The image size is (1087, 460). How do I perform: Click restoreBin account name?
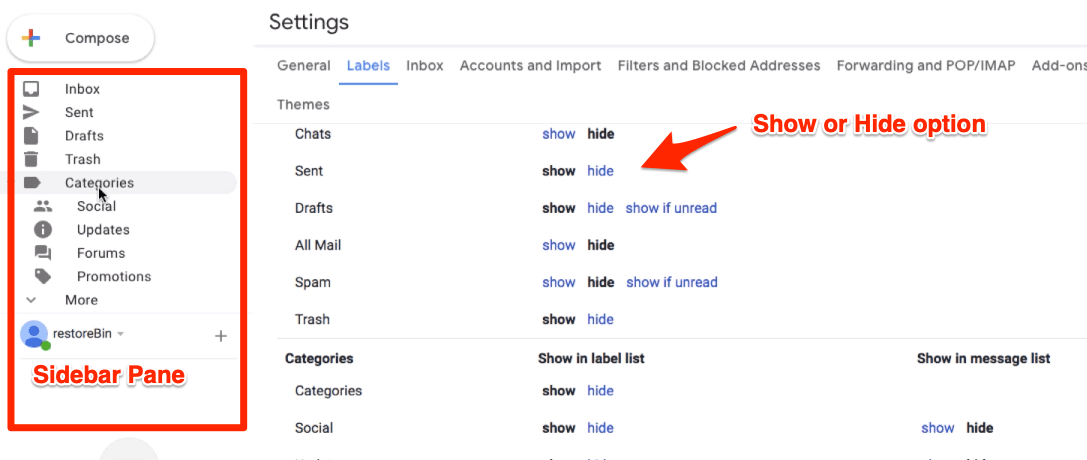point(82,333)
